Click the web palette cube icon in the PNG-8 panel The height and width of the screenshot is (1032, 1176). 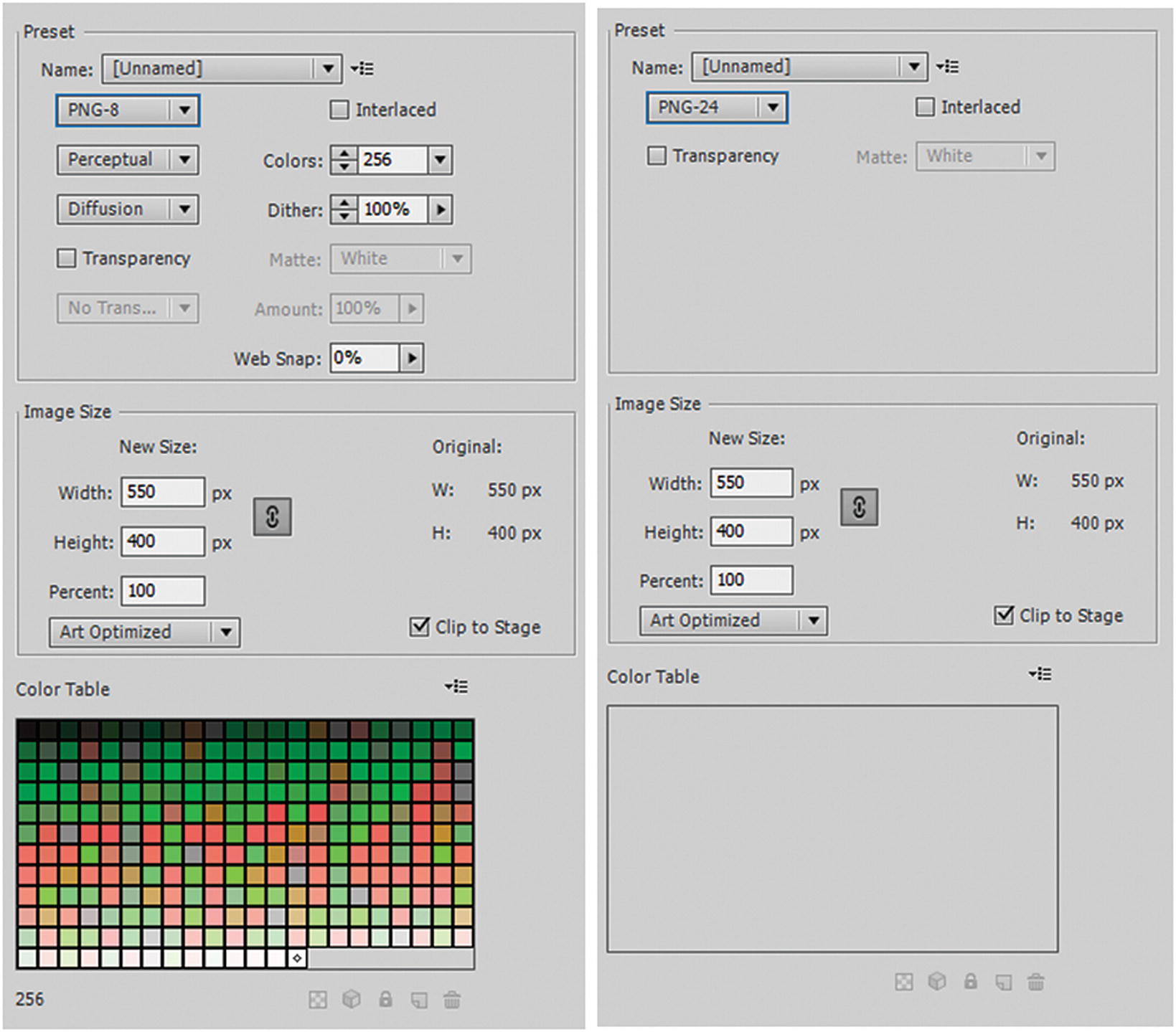point(351,999)
